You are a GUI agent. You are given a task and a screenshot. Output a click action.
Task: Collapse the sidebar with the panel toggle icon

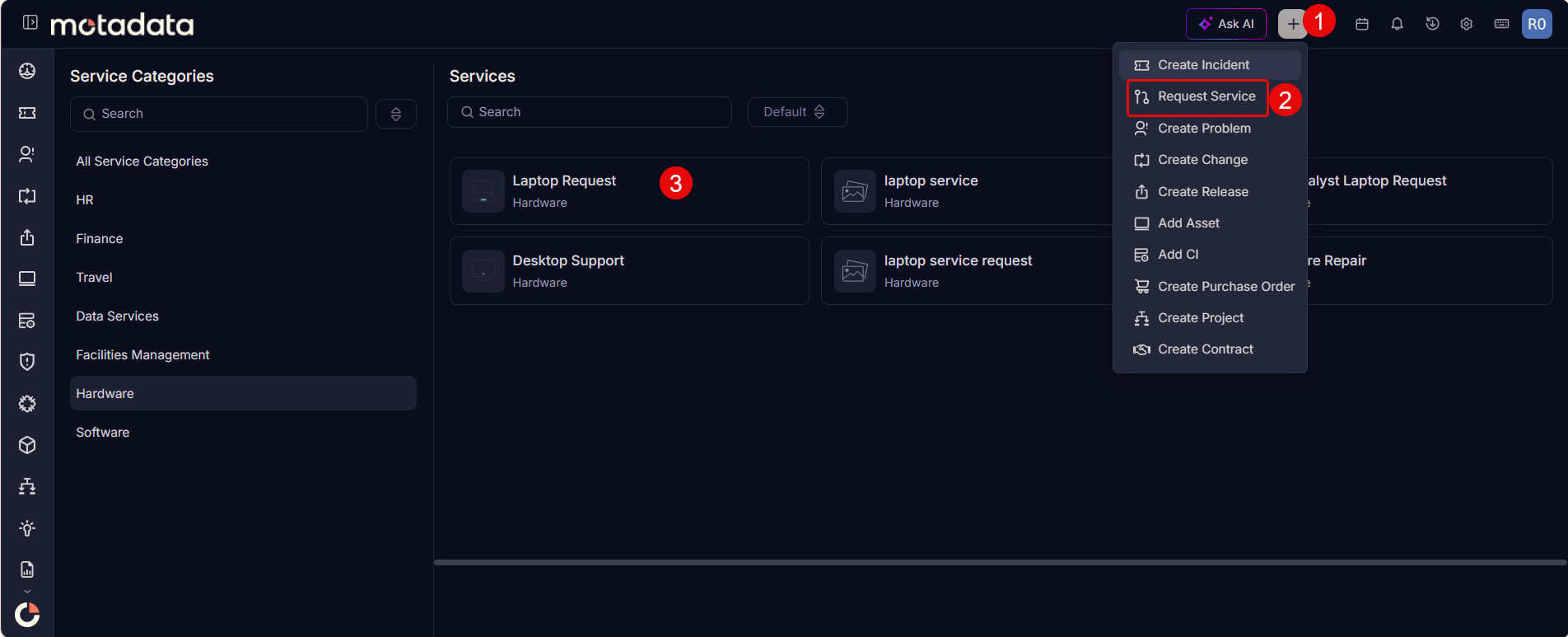pyautogui.click(x=30, y=22)
